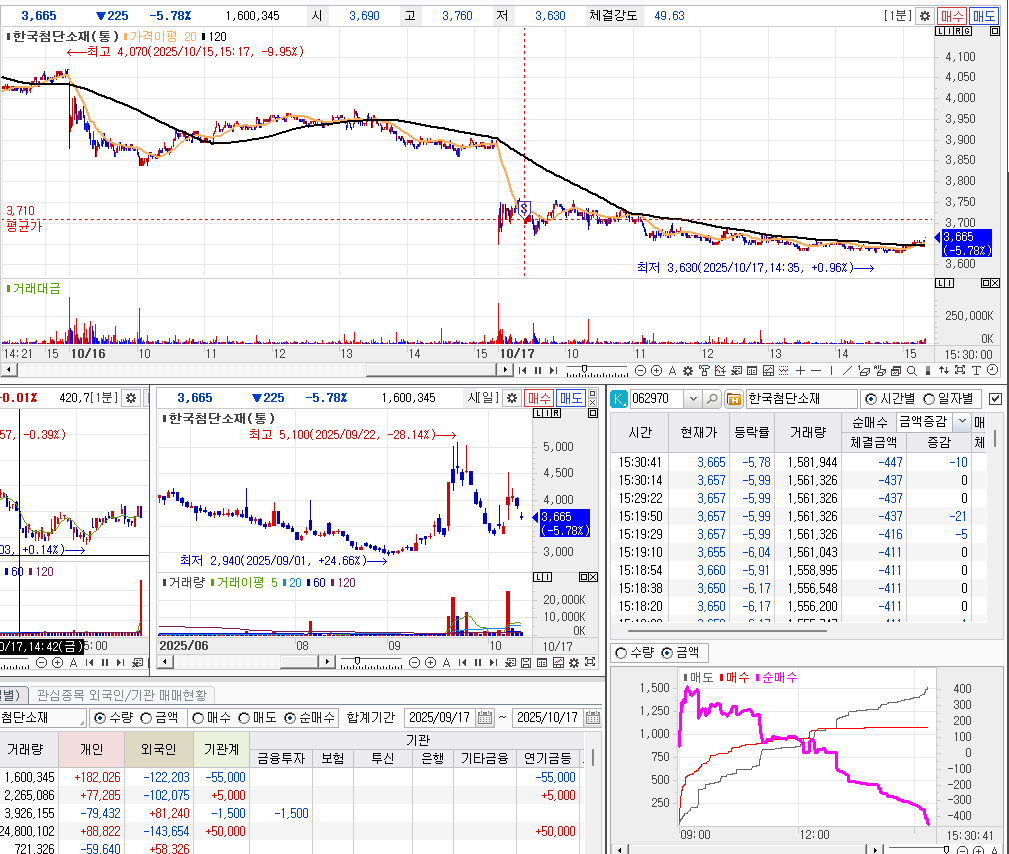Adjust the left mini chart zoom slider
The width and height of the screenshot is (1009, 854).
click(14, 663)
